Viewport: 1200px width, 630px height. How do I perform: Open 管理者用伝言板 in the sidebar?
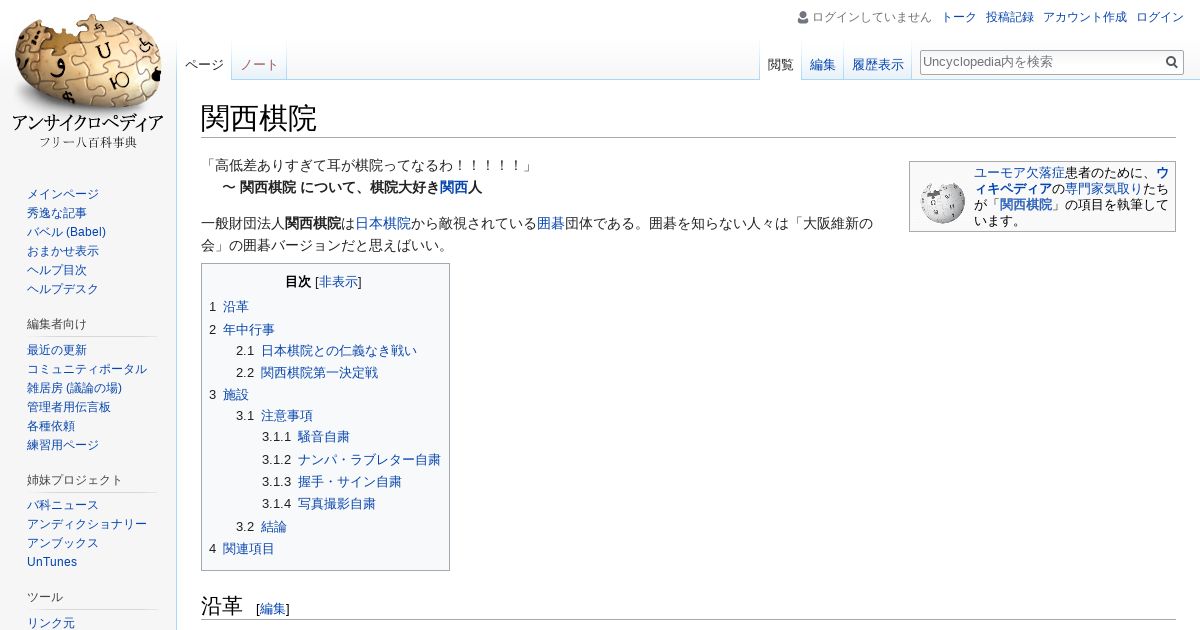tap(69, 407)
